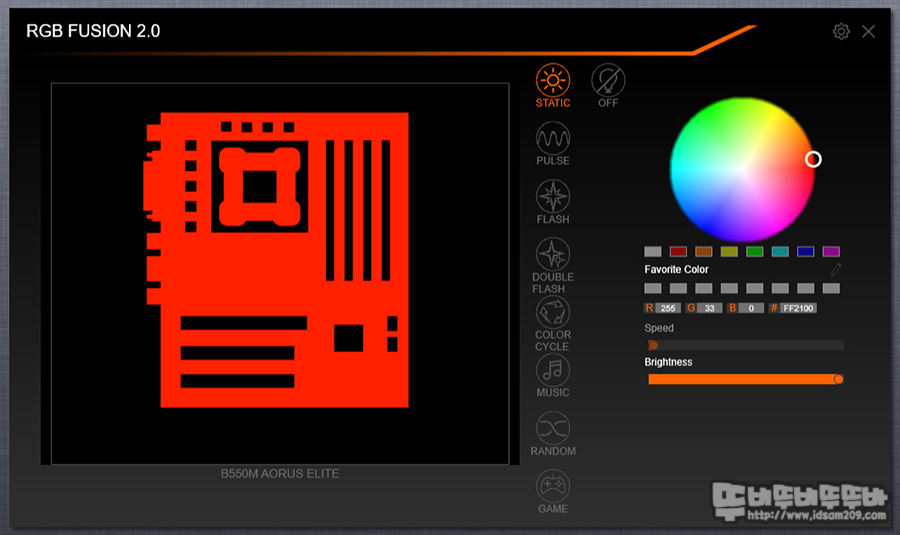This screenshot has width=900, height=535.
Task: Click the G value field showing 33
Action: click(x=709, y=308)
